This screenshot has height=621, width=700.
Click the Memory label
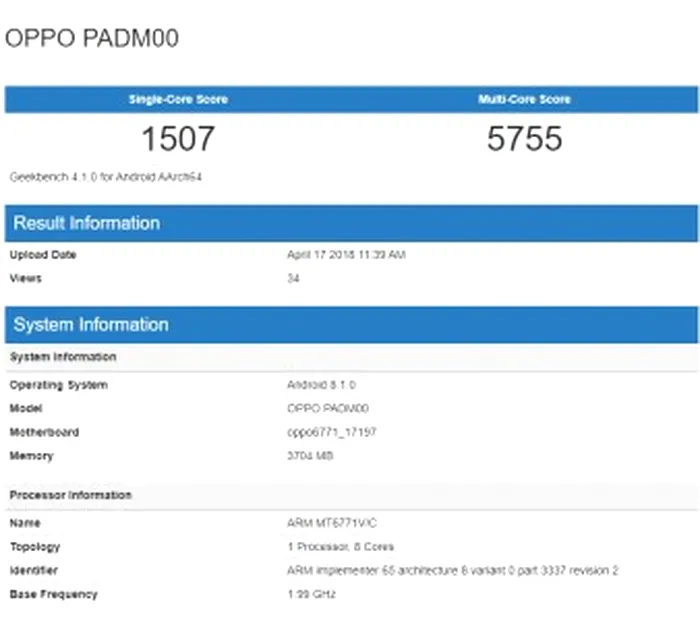coord(32,456)
